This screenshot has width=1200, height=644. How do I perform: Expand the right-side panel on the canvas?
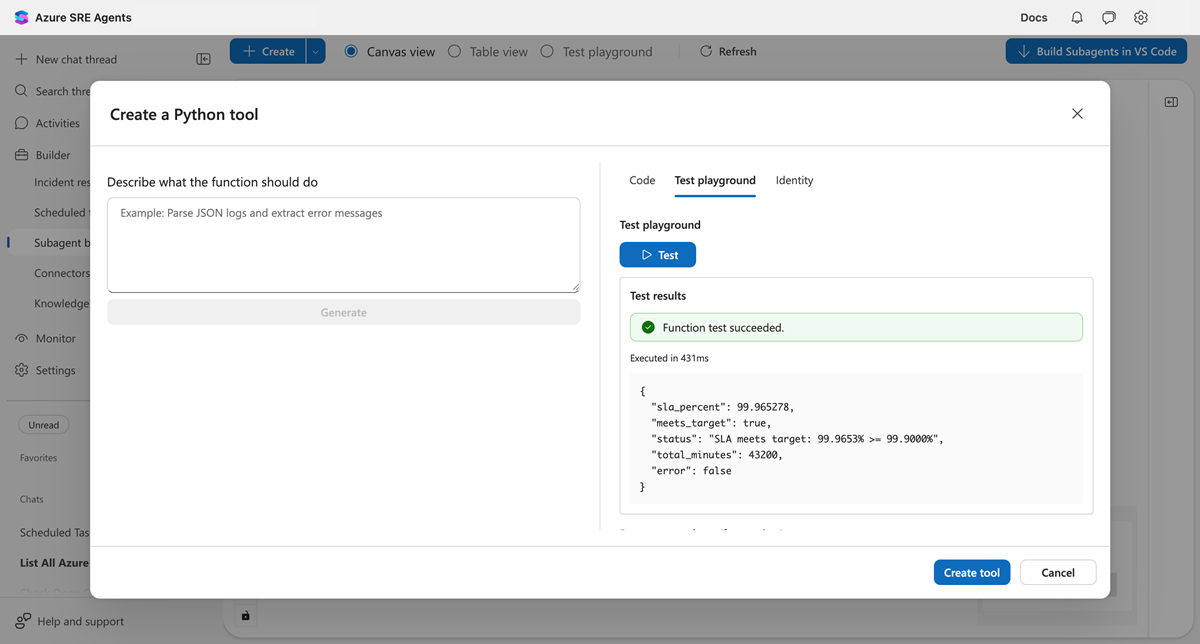pyautogui.click(x=1170, y=101)
